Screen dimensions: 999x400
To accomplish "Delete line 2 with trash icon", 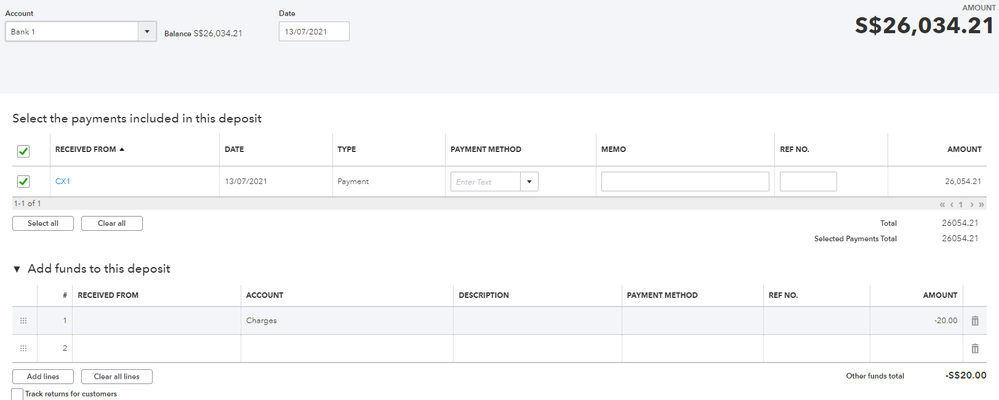I will [x=975, y=348].
